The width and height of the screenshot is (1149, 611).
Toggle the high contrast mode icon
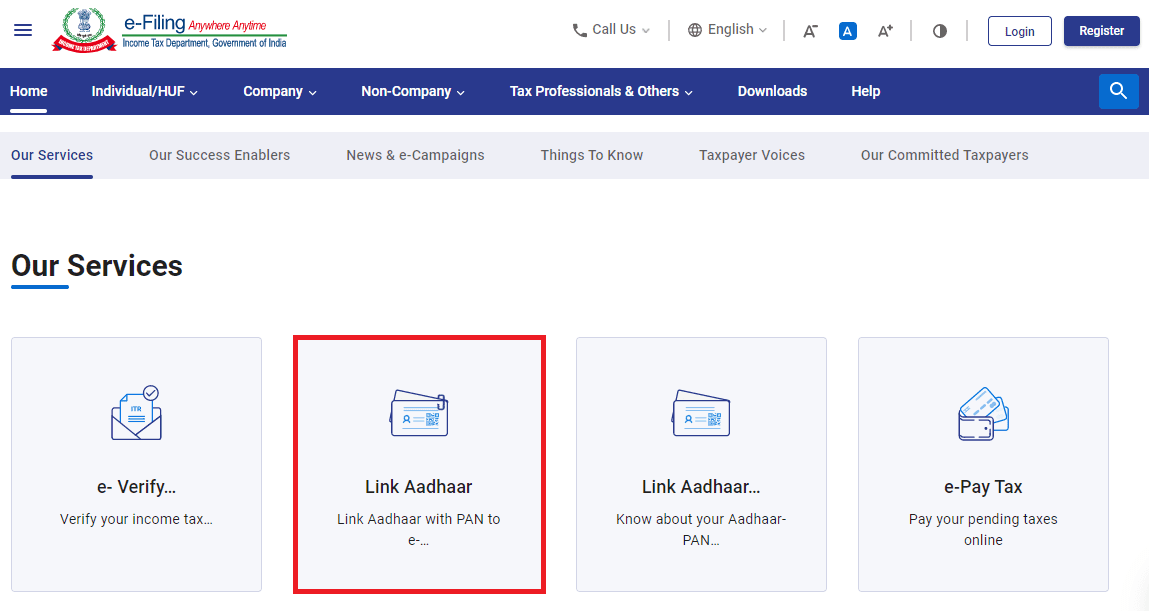pyautogui.click(x=939, y=31)
